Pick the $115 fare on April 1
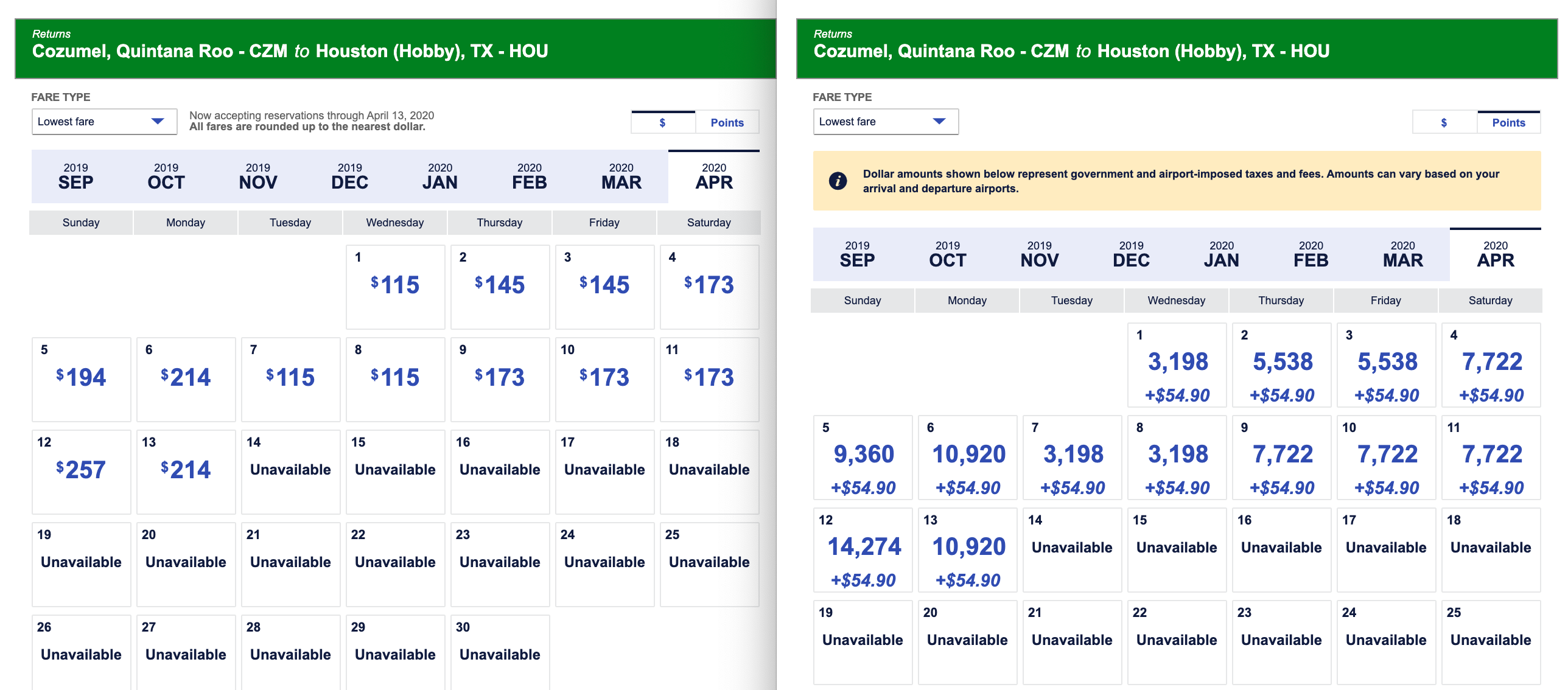The image size is (1568, 690). (x=395, y=286)
